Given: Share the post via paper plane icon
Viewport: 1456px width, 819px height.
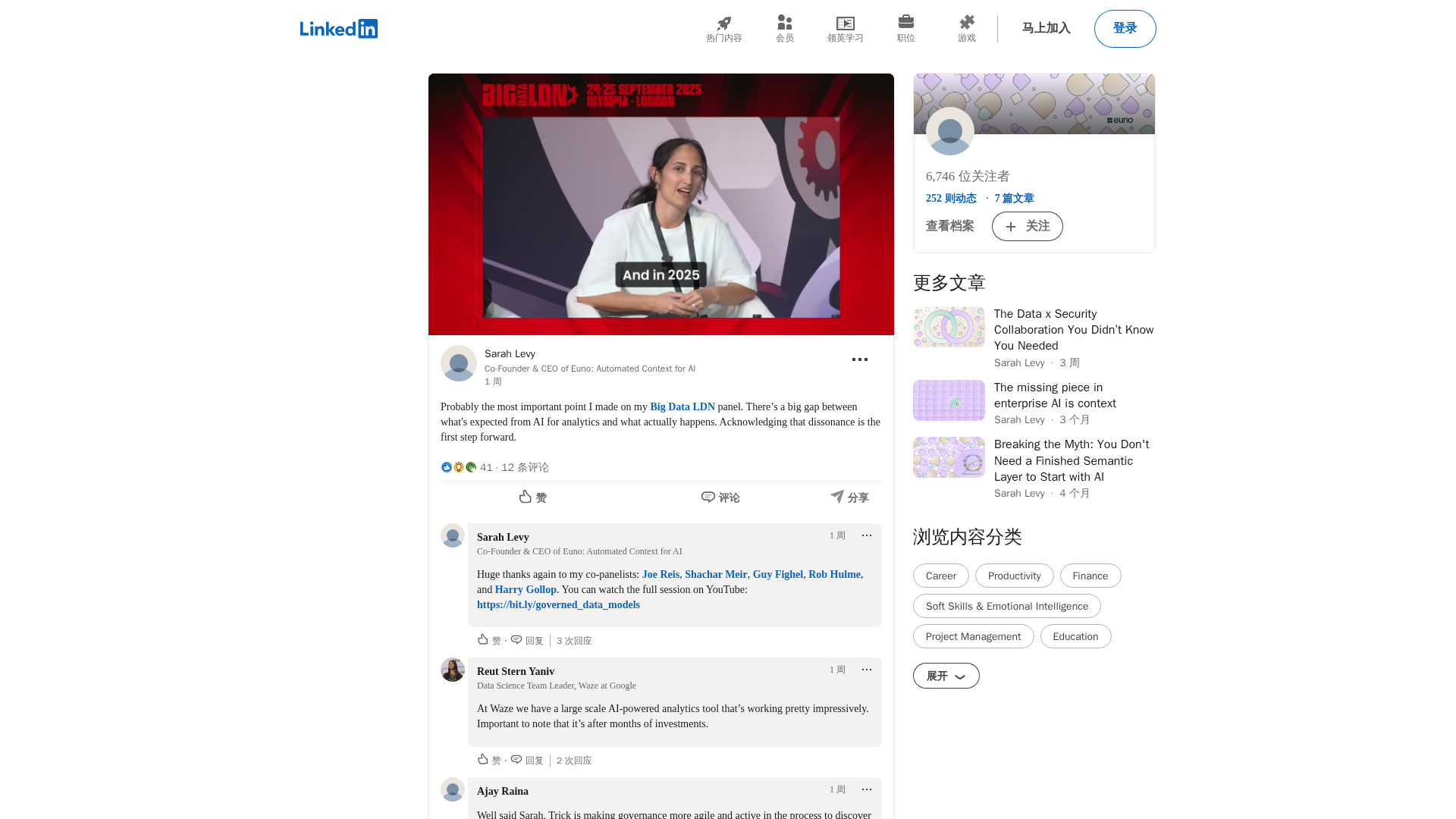Looking at the screenshot, I should (849, 497).
